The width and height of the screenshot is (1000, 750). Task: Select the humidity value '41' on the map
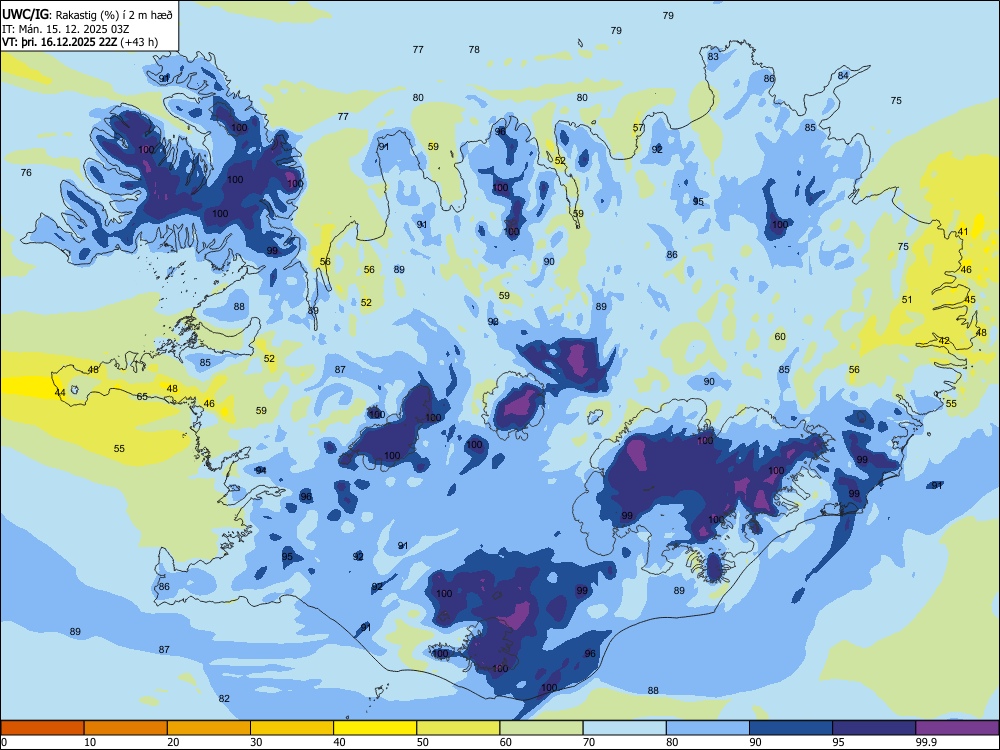(963, 232)
